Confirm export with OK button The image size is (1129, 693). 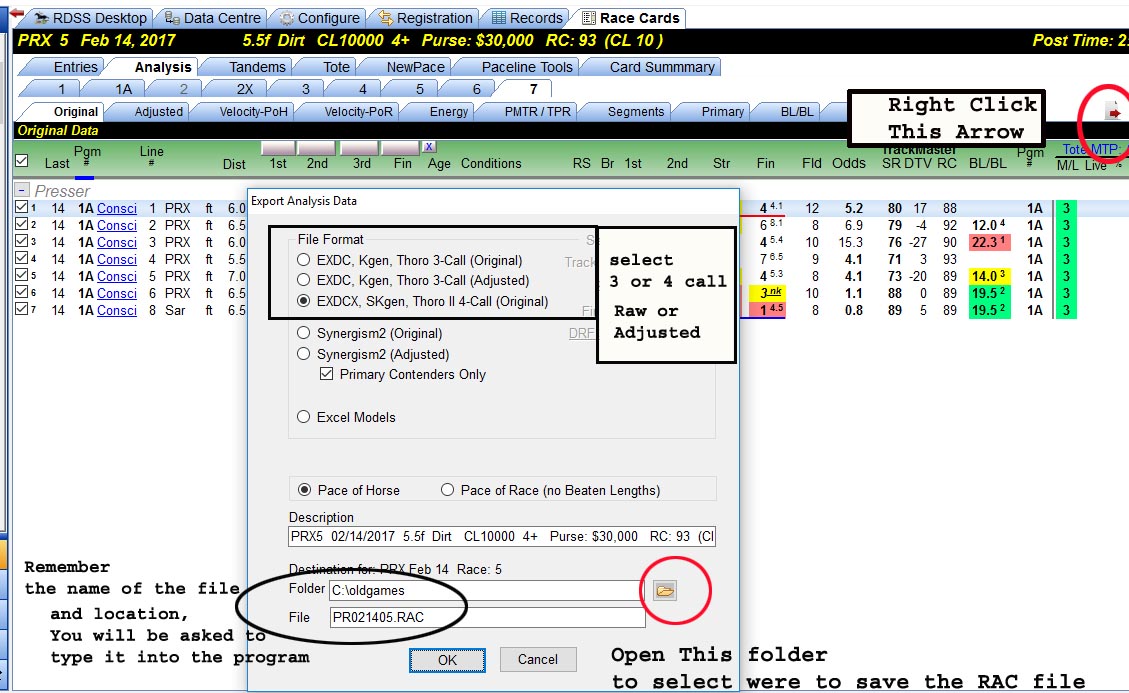(x=447, y=660)
